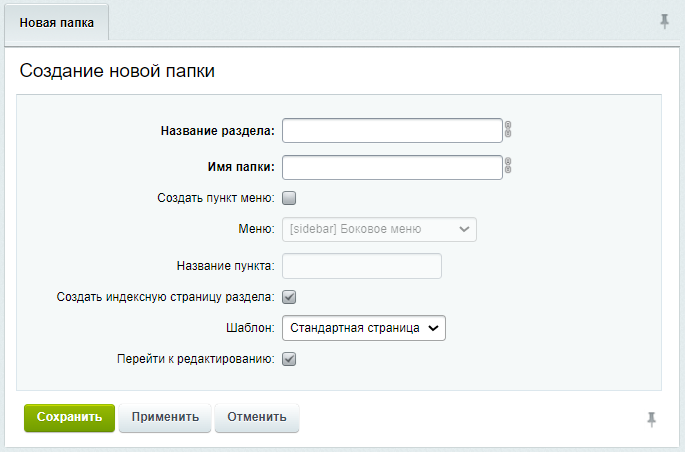Click the Название пункта text box

(362, 265)
